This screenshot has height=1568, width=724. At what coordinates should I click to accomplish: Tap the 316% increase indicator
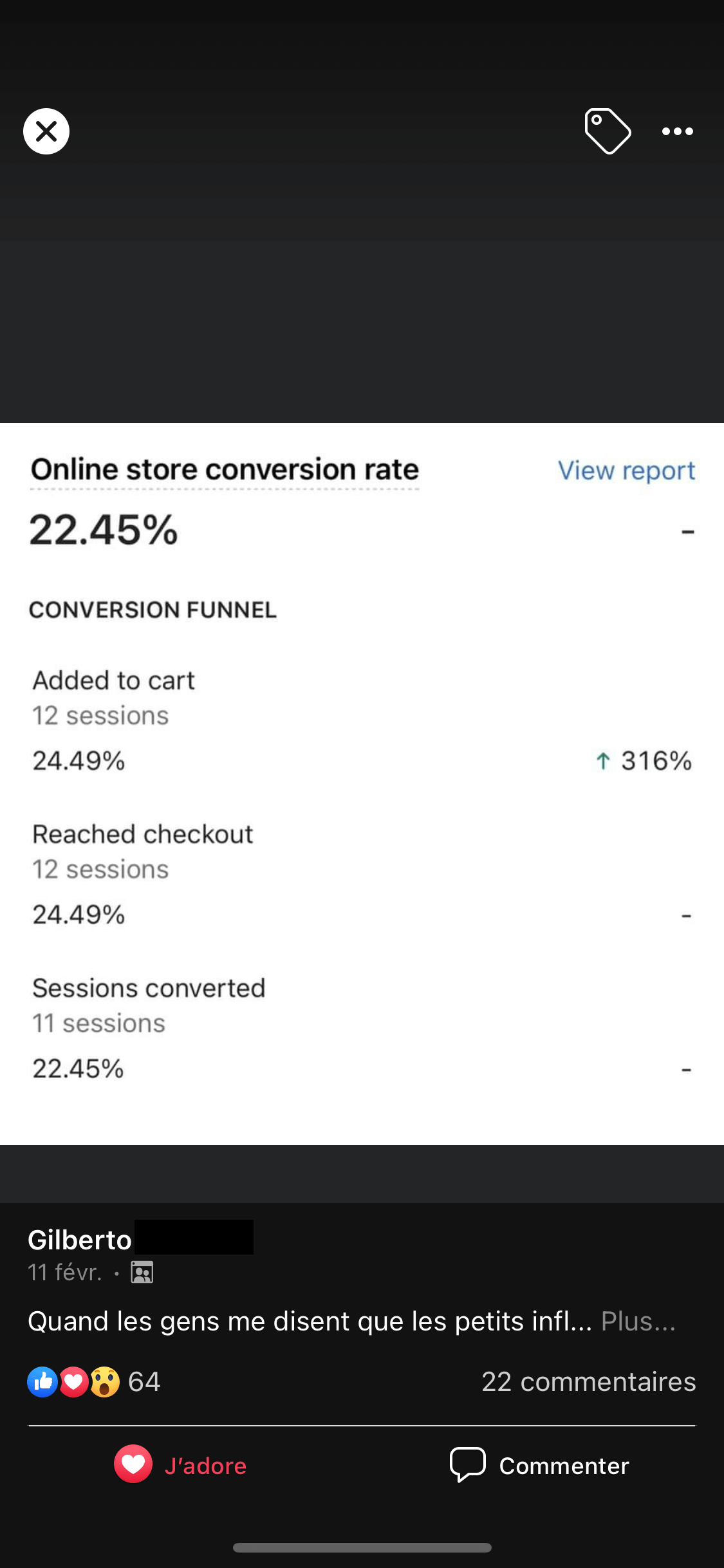pyautogui.click(x=644, y=761)
